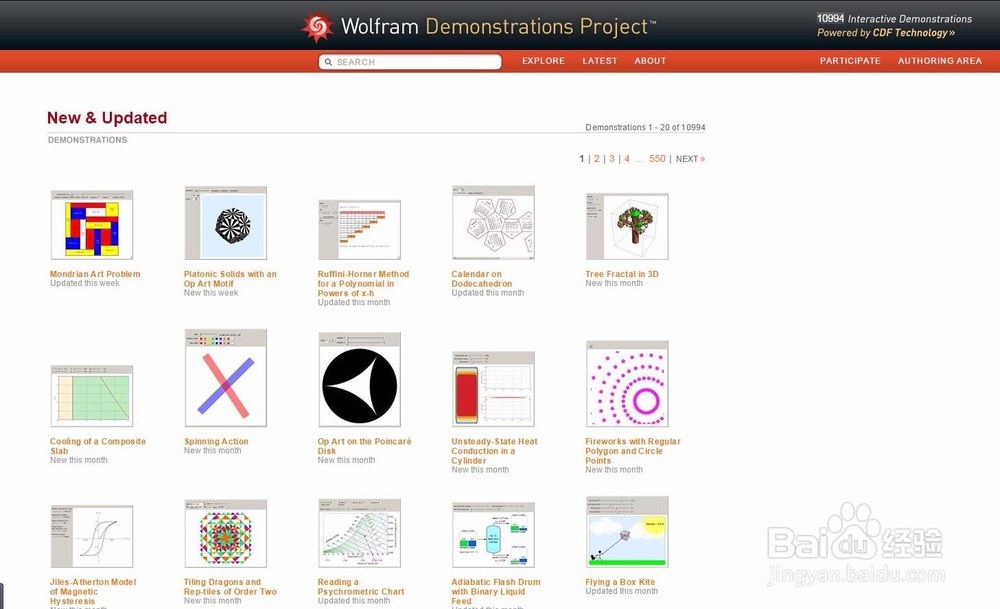Open the Spinning Action thumbnail
1000x609 pixels.
tap(226, 378)
